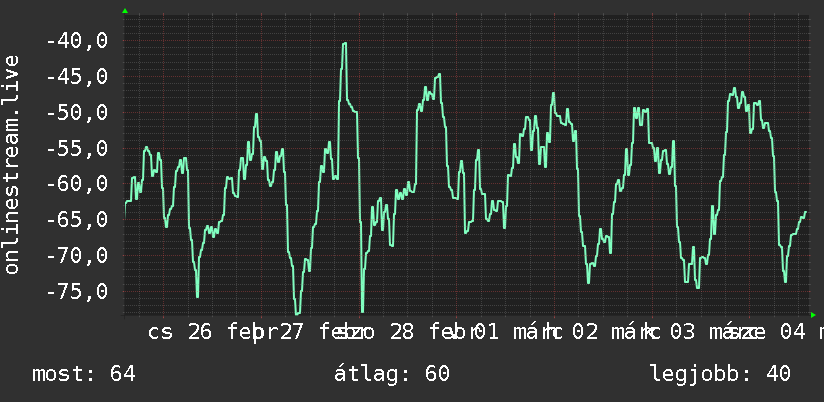Click the green arrow atop the y-axis
The image size is (824, 402).
pyautogui.click(x=125, y=11)
